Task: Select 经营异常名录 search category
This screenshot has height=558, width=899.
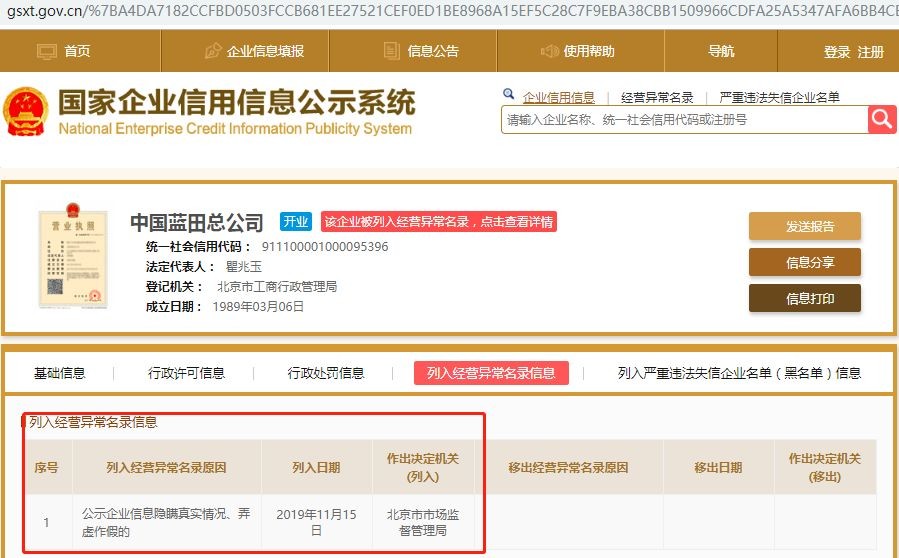Action: click(x=657, y=97)
